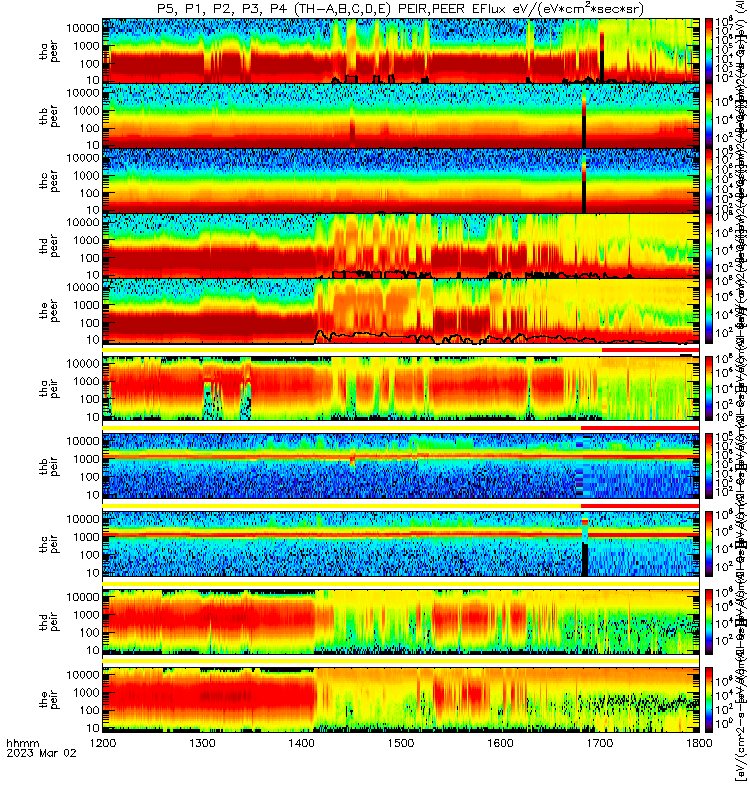The width and height of the screenshot is (750, 800).
Task: Click inside the the peir spectrogram panel
Action: [x=401, y=699]
